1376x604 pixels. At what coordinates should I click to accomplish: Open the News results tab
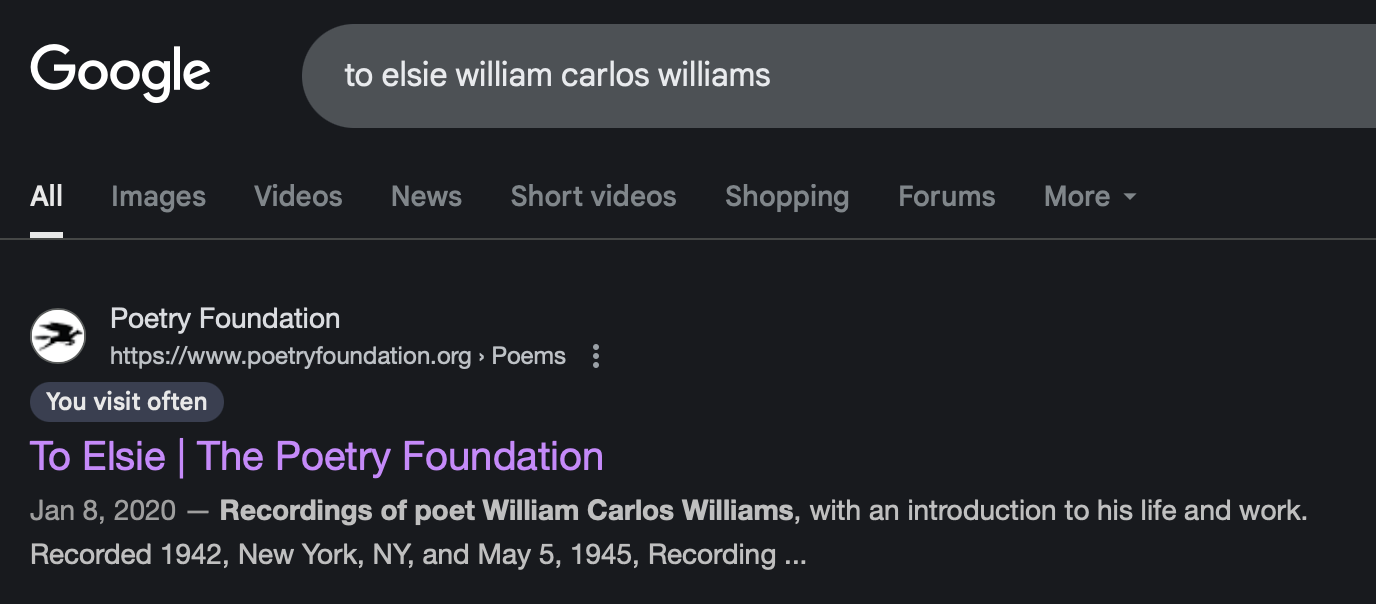click(426, 196)
